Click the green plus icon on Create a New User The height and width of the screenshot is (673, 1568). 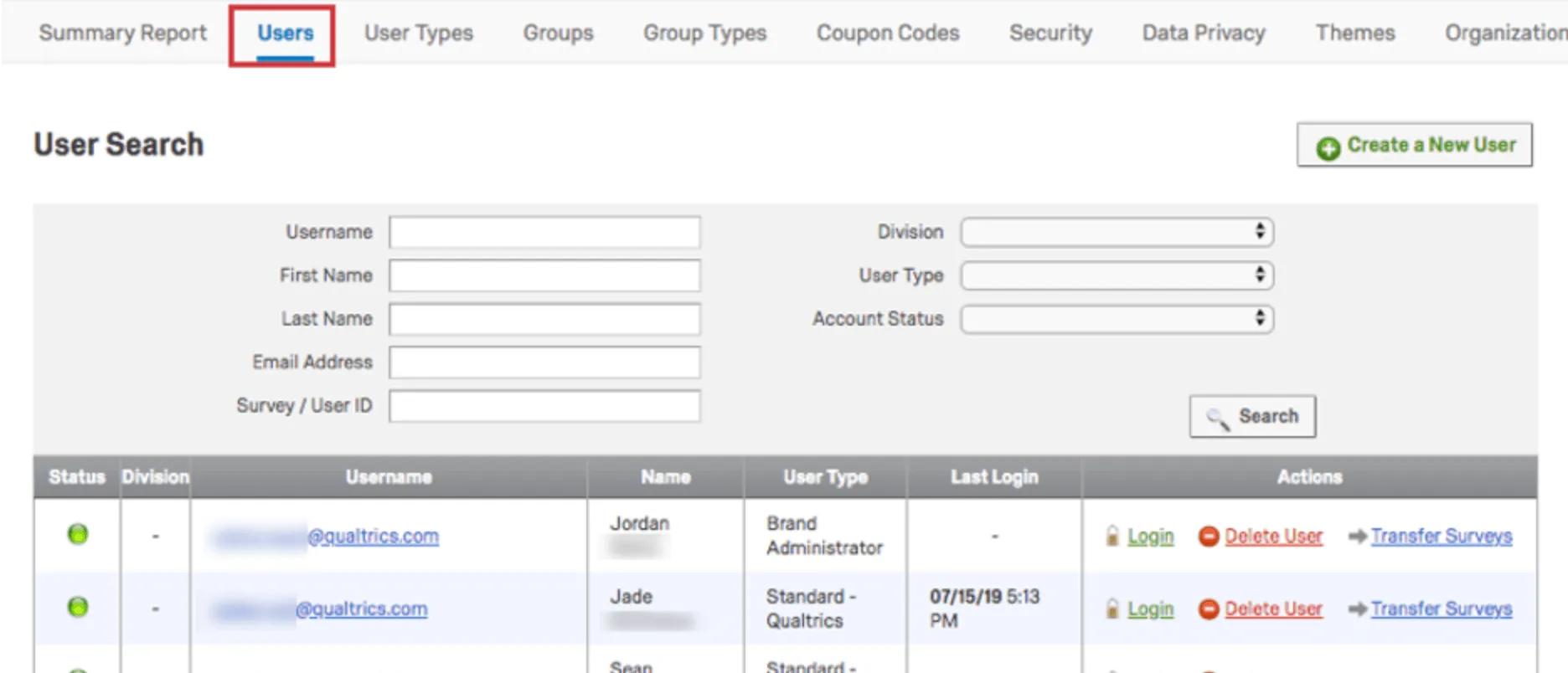click(1328, 148)
